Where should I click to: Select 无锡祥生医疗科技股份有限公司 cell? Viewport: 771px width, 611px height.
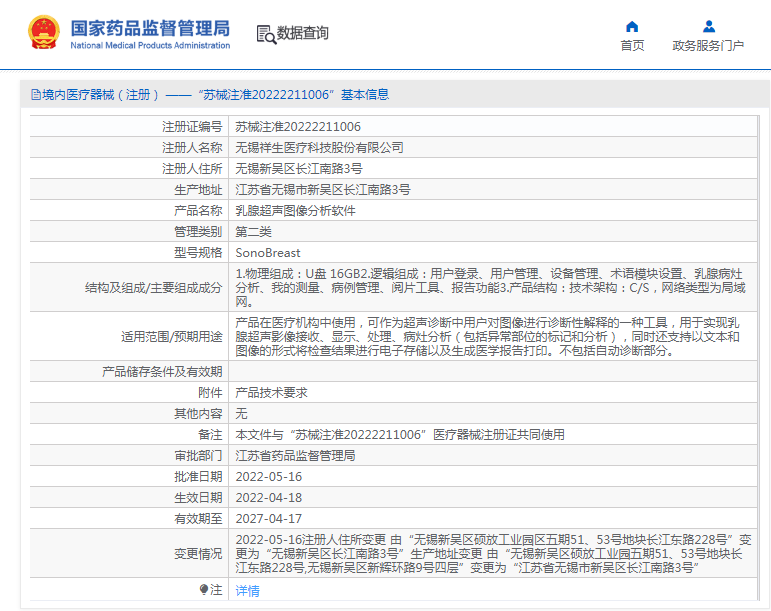point(319,147)
